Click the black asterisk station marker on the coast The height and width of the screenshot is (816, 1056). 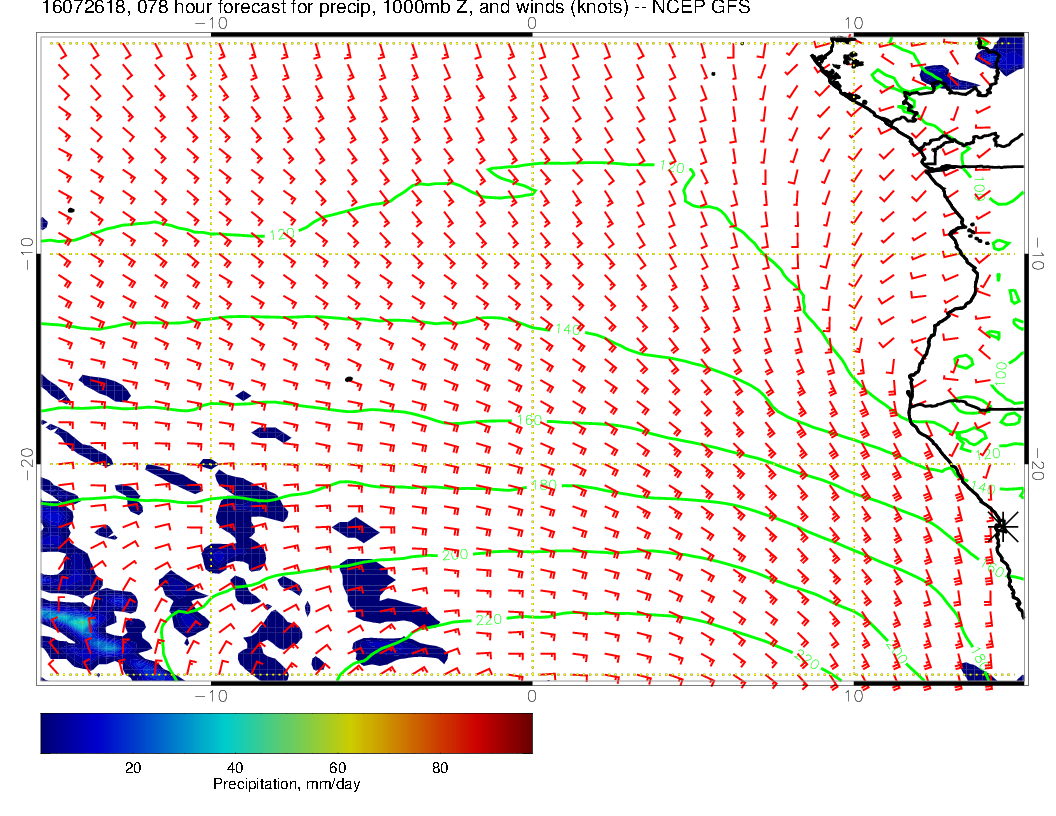click(1003, 525)
